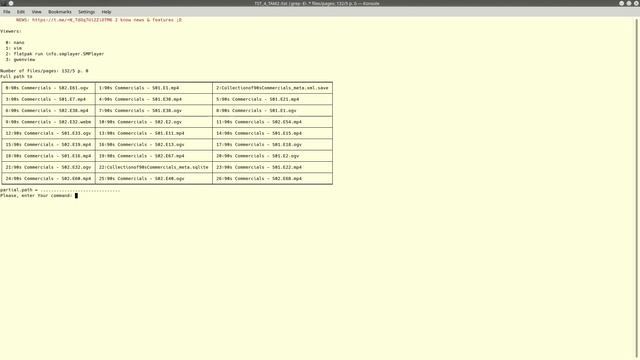Click table cell numbered 10 (S02.E2.ogv)
The height and width of the screenshot is (360, 640).
tap(154, 122)
